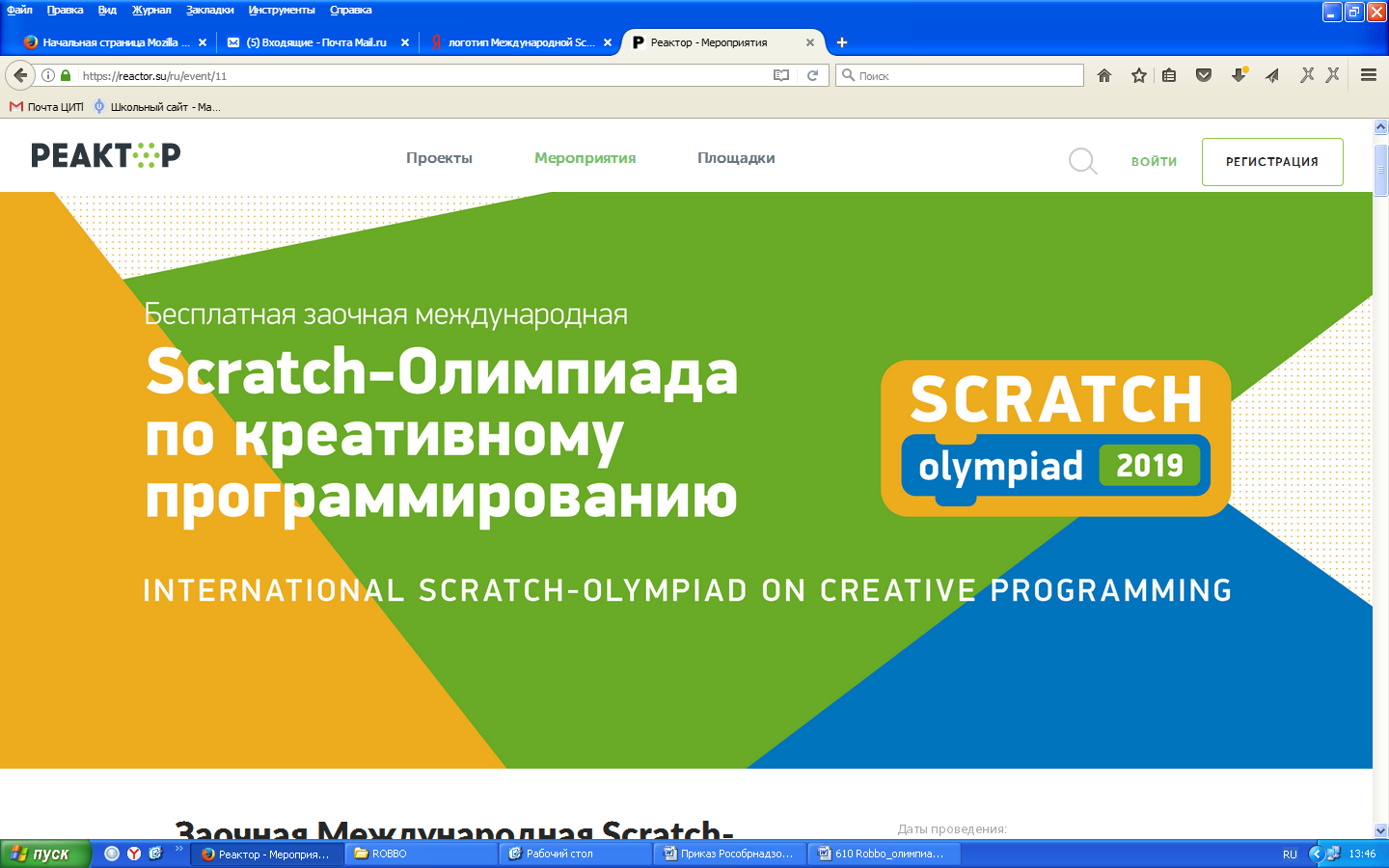Click the Поиск search box
1389x868 pixels.
959,75
